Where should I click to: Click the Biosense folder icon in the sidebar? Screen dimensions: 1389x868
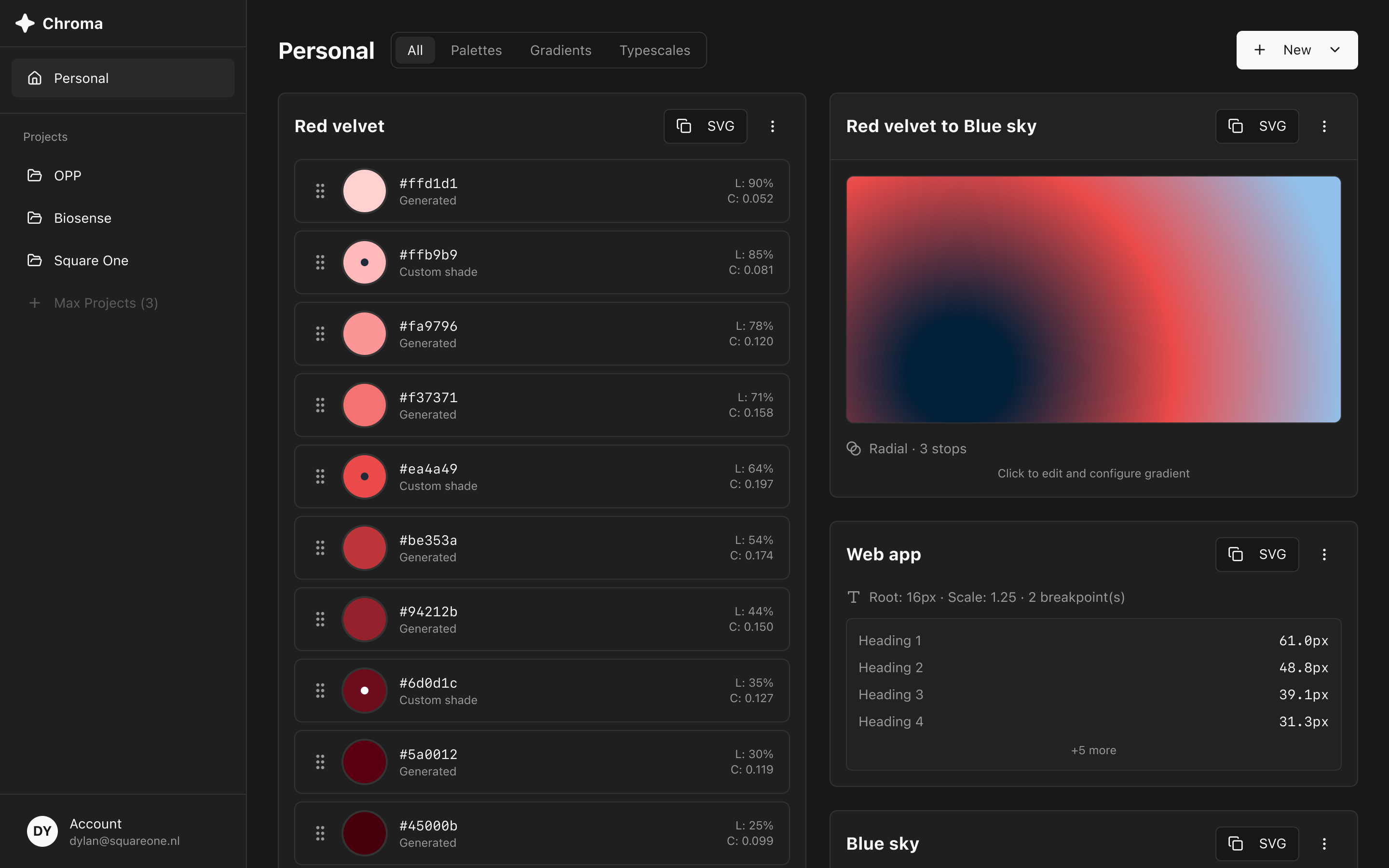coord(35,218)
